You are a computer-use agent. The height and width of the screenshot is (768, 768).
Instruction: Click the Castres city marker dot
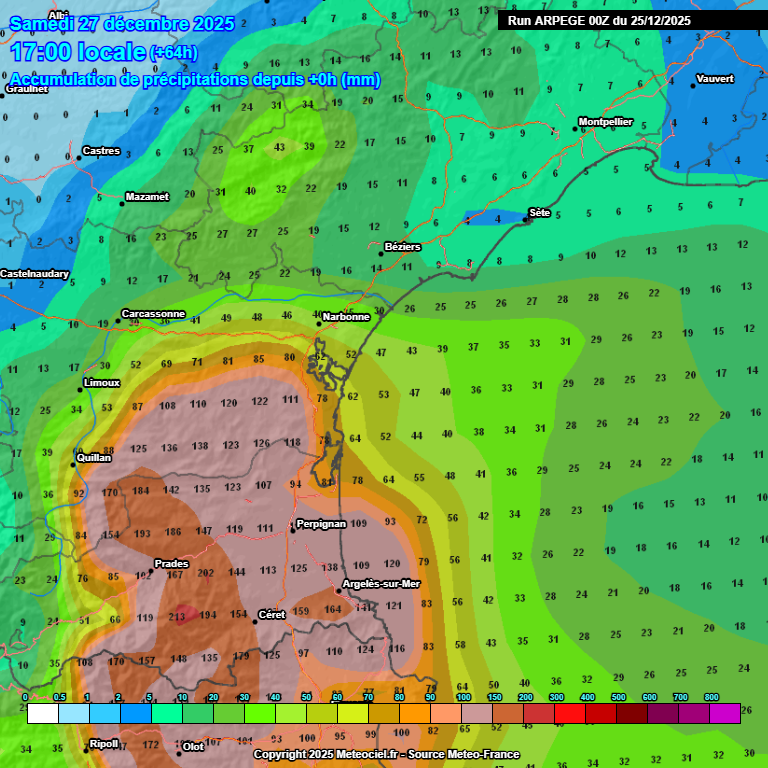(x=79, y=157)
